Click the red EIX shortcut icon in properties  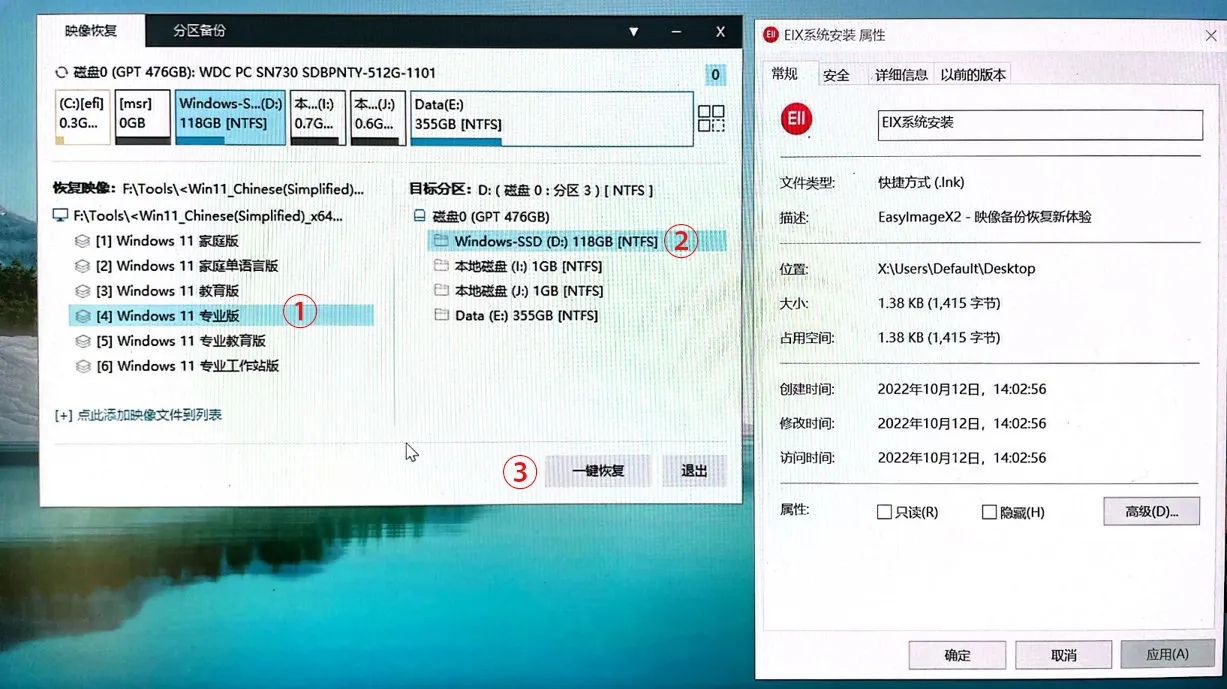[x=797, y=120]
